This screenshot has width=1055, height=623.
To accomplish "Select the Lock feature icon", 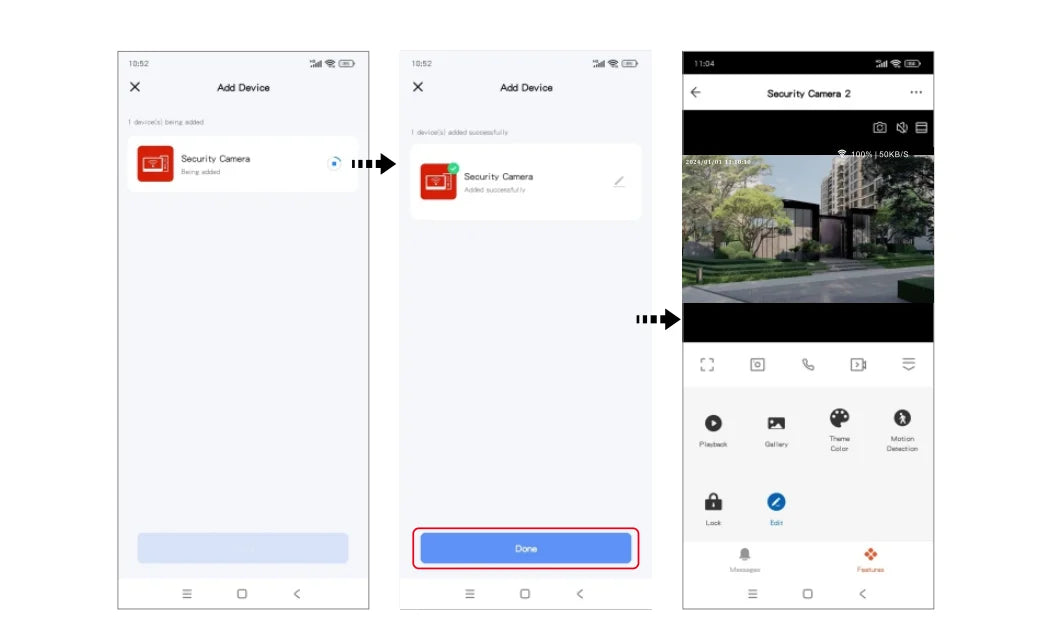I will [x=713, y=502].
